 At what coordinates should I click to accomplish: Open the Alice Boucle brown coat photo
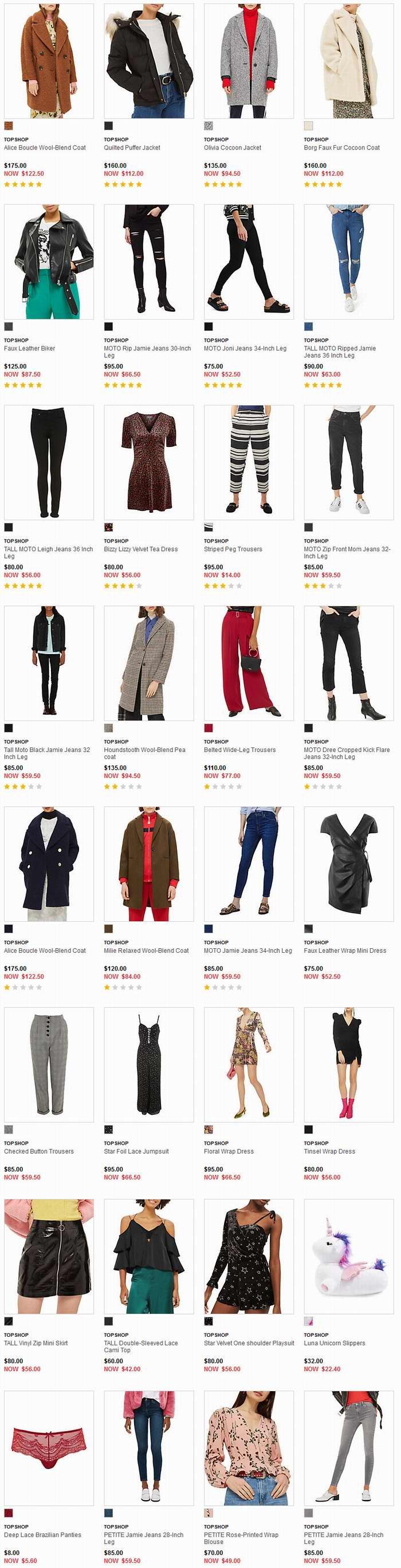coord(49,61)
